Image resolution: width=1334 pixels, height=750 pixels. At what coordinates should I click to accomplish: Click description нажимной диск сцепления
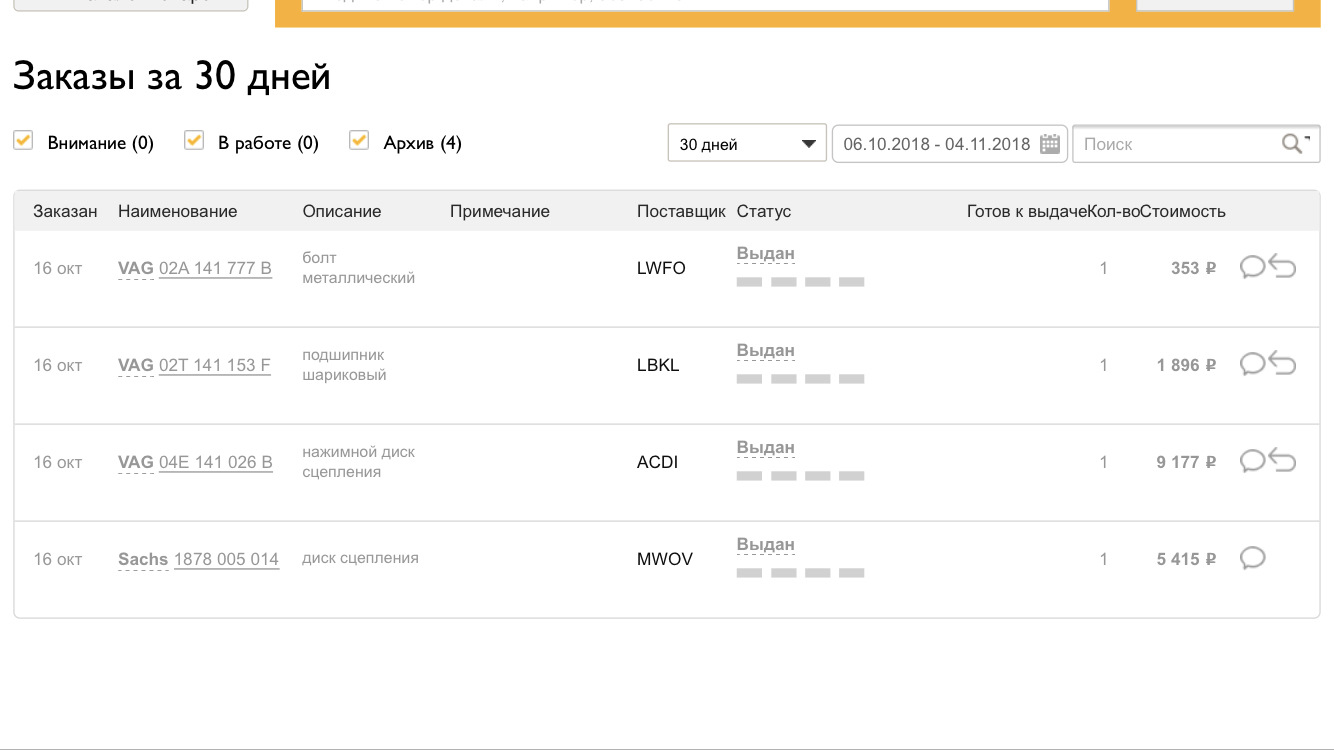[x=359, y=462]
